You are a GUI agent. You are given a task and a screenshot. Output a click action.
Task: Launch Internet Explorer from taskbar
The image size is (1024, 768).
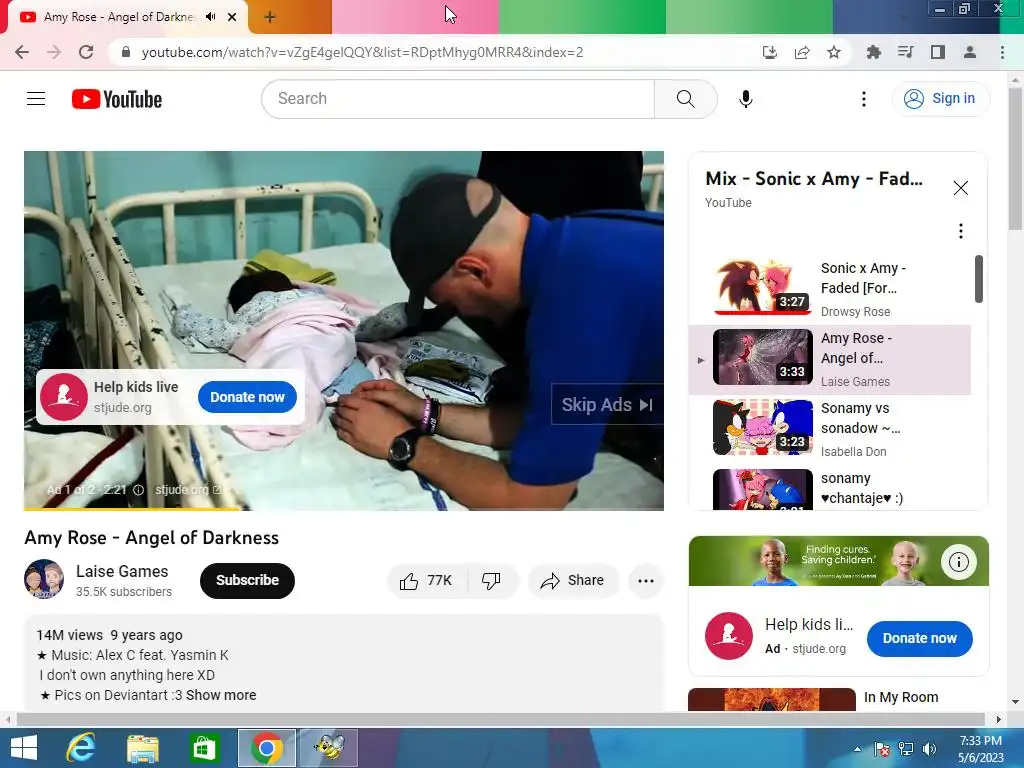[82, 747]
